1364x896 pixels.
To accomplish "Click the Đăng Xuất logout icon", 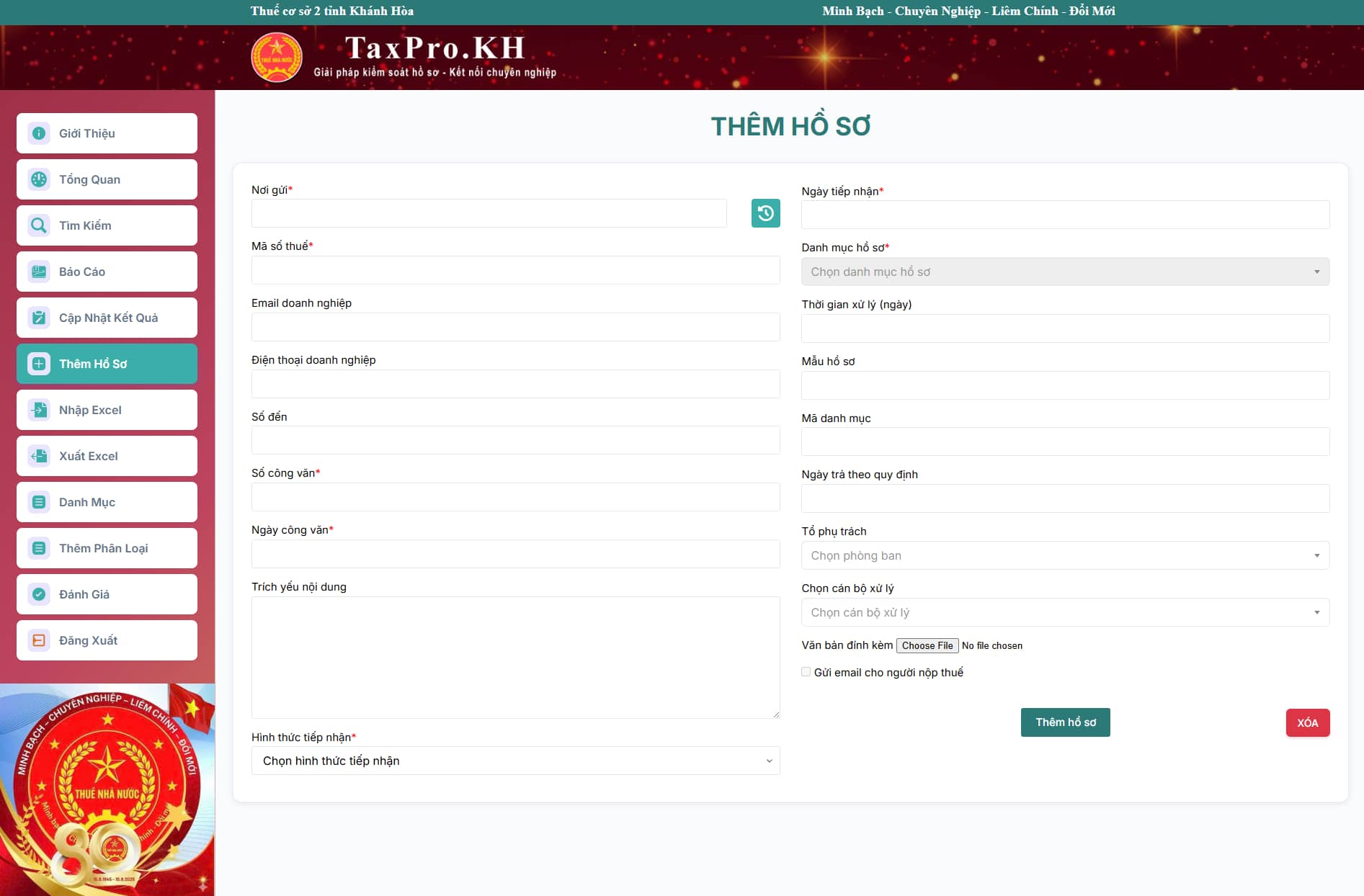I will [39, 640].
